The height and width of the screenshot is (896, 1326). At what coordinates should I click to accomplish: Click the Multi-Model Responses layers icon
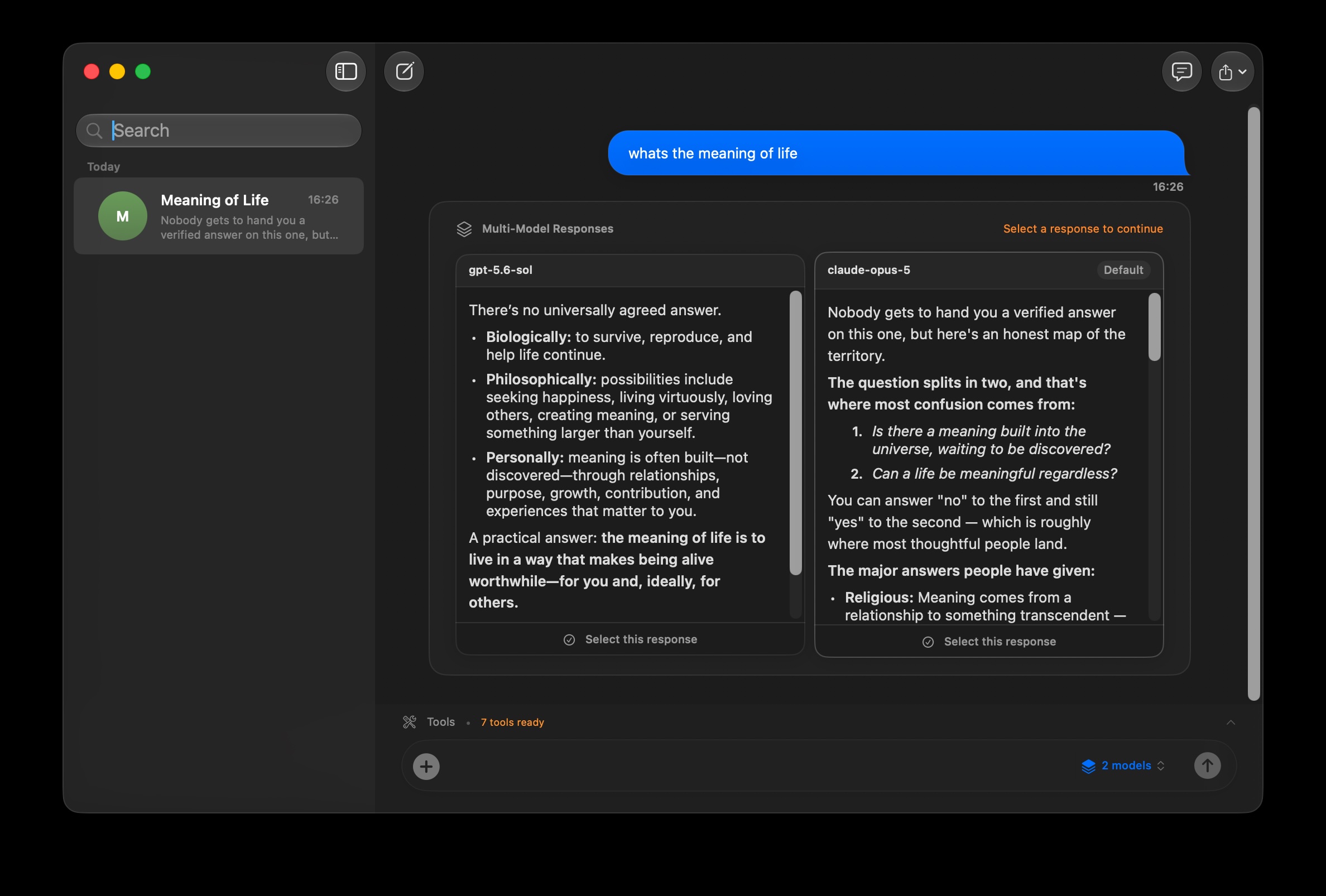click(x=464, y=229)
